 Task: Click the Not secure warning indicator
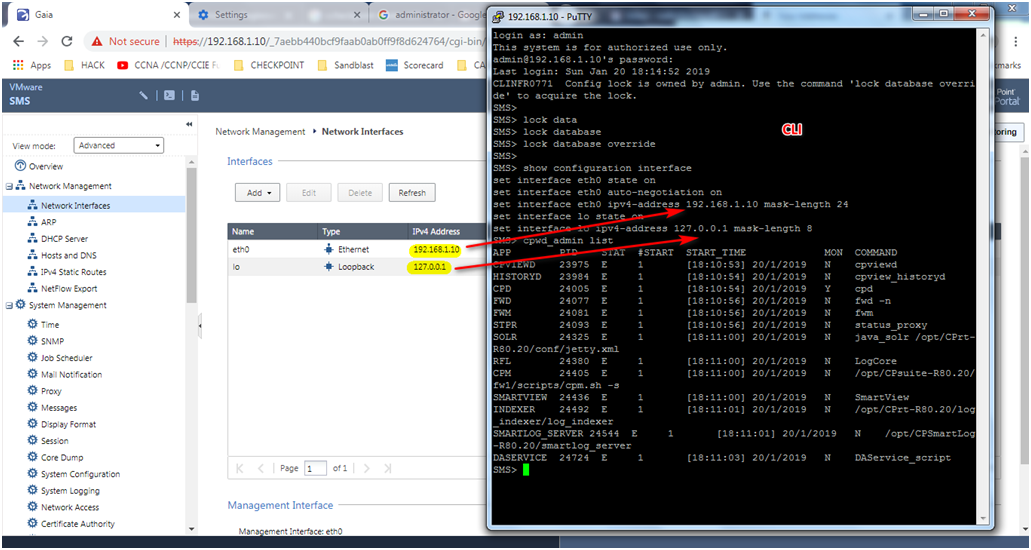tap(126, 41)
